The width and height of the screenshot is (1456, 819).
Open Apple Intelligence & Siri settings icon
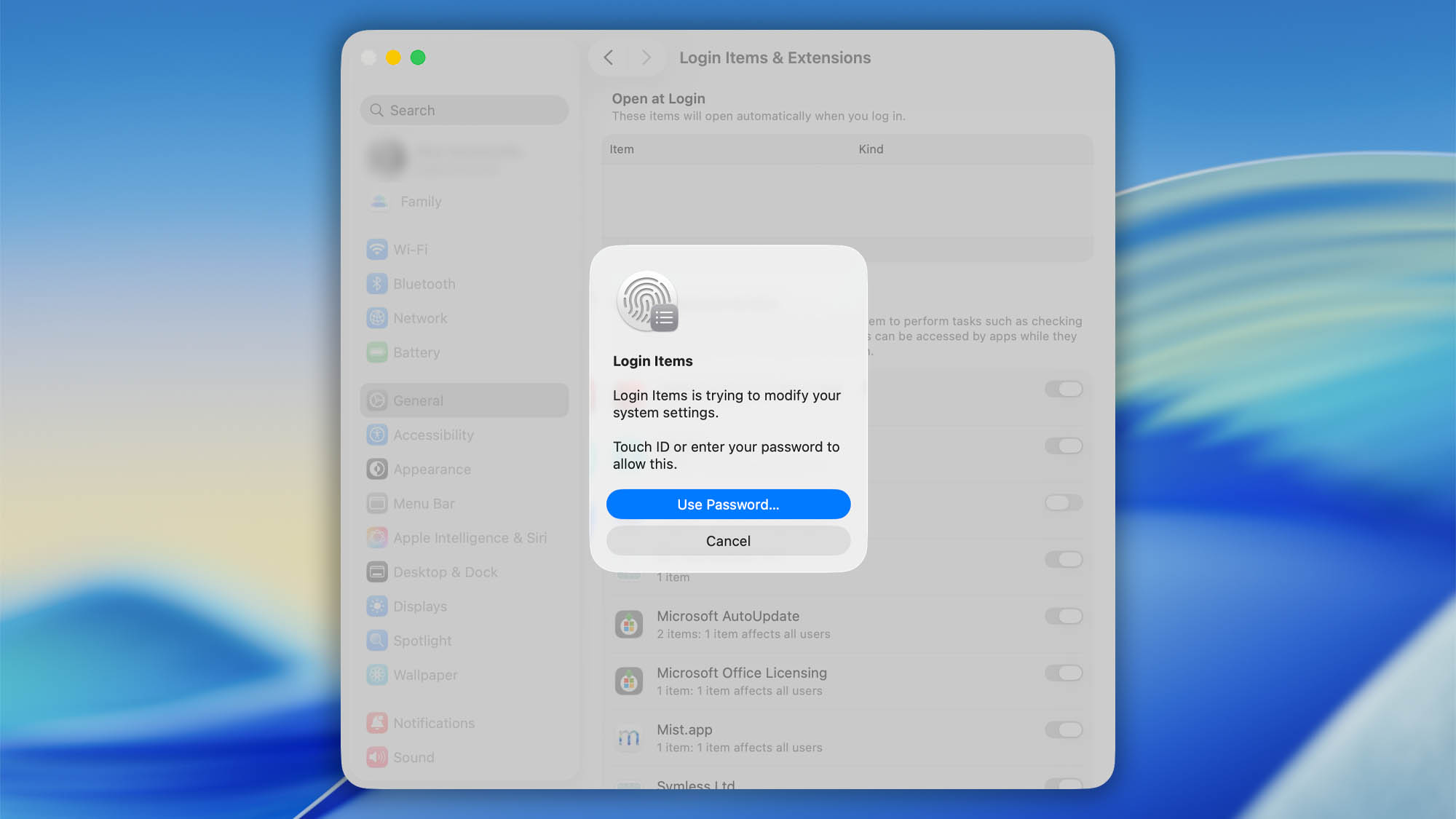point(377,537)
